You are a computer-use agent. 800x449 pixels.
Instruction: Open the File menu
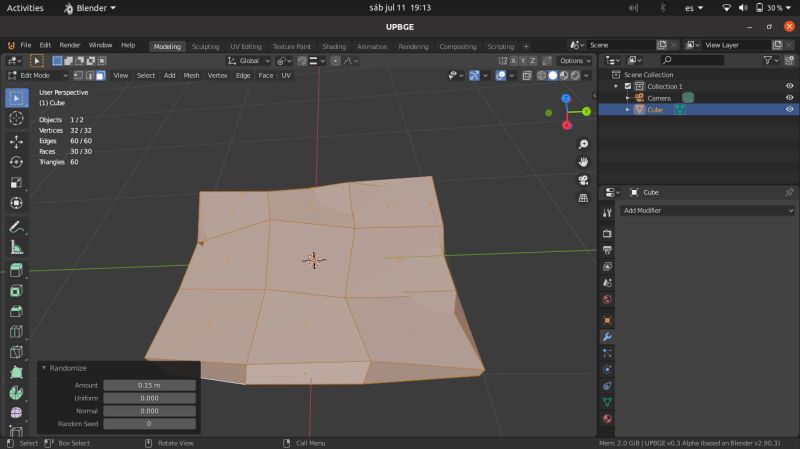[26, 45]
